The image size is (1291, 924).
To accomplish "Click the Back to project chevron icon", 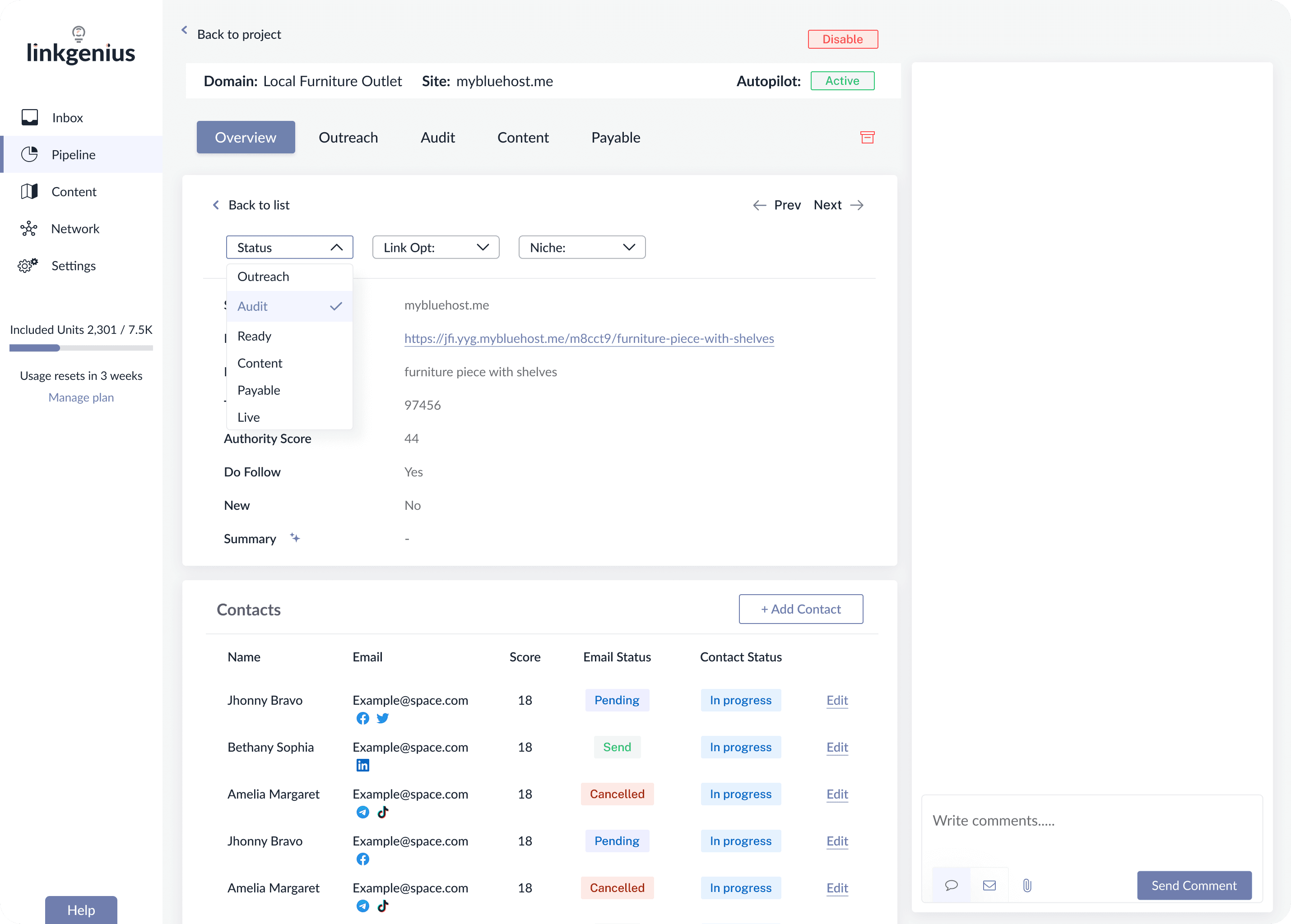I will [184, 30].
